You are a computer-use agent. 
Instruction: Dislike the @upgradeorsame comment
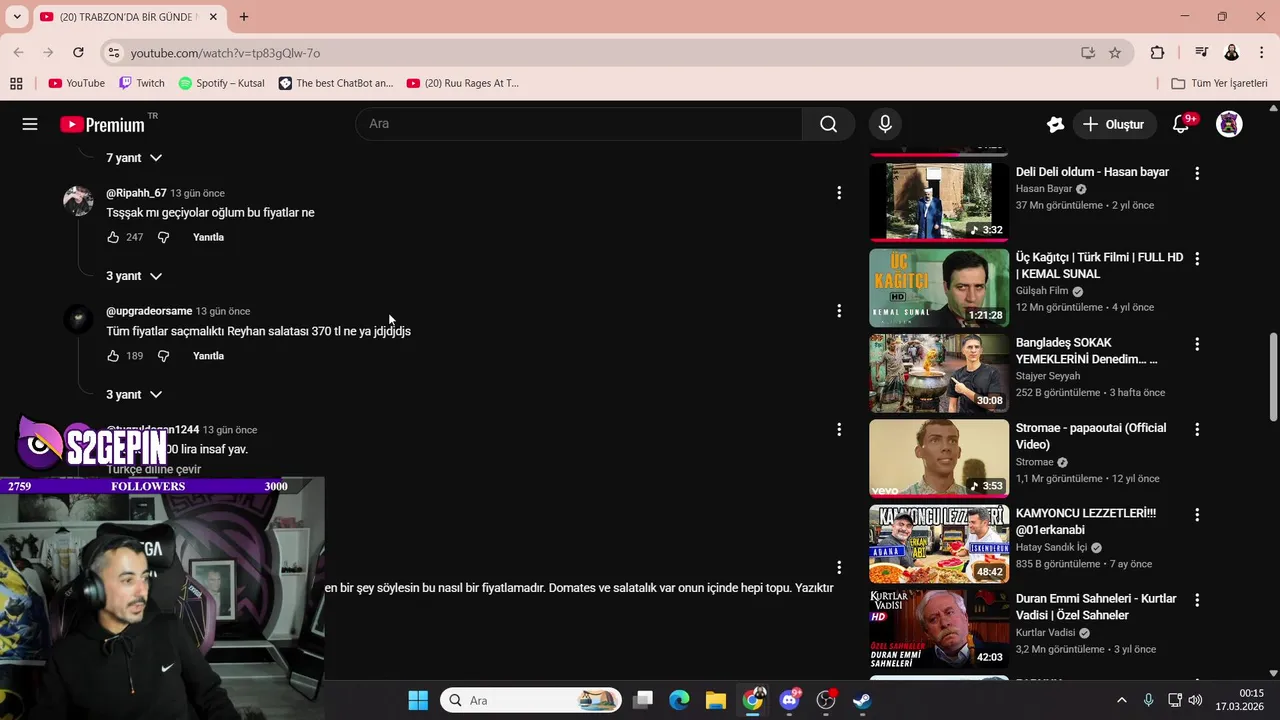coord(163,356)
